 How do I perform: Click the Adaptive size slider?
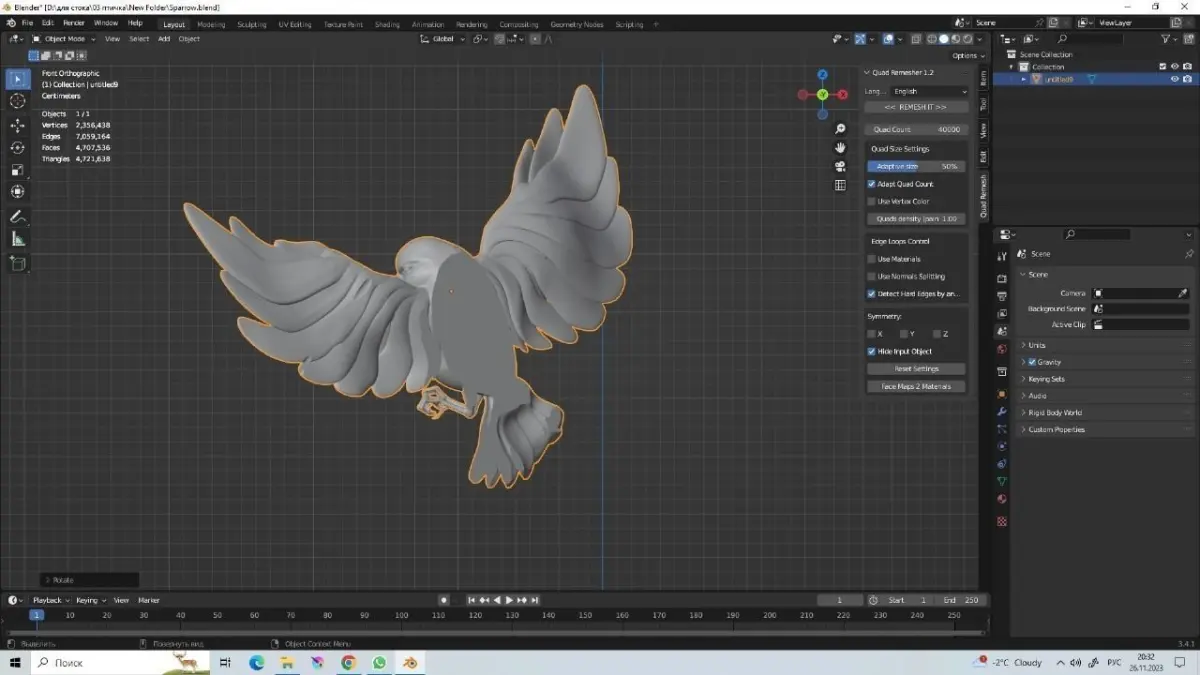(x=916, y=166)
